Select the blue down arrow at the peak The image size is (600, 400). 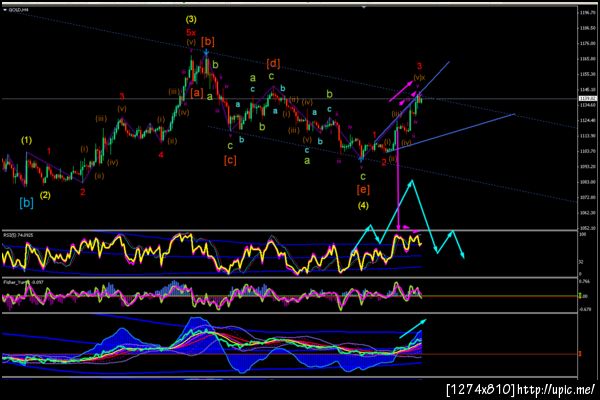206,52
